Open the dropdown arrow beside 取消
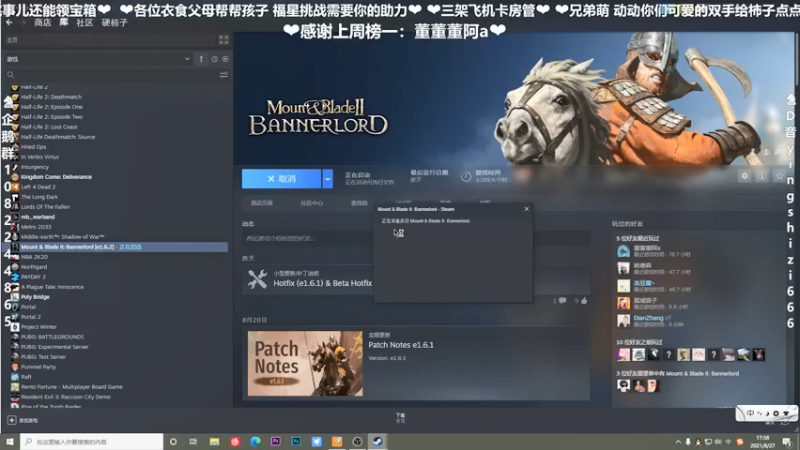This screenshot has width=800, height=450. pyautogui.click(x=328, y=179)
